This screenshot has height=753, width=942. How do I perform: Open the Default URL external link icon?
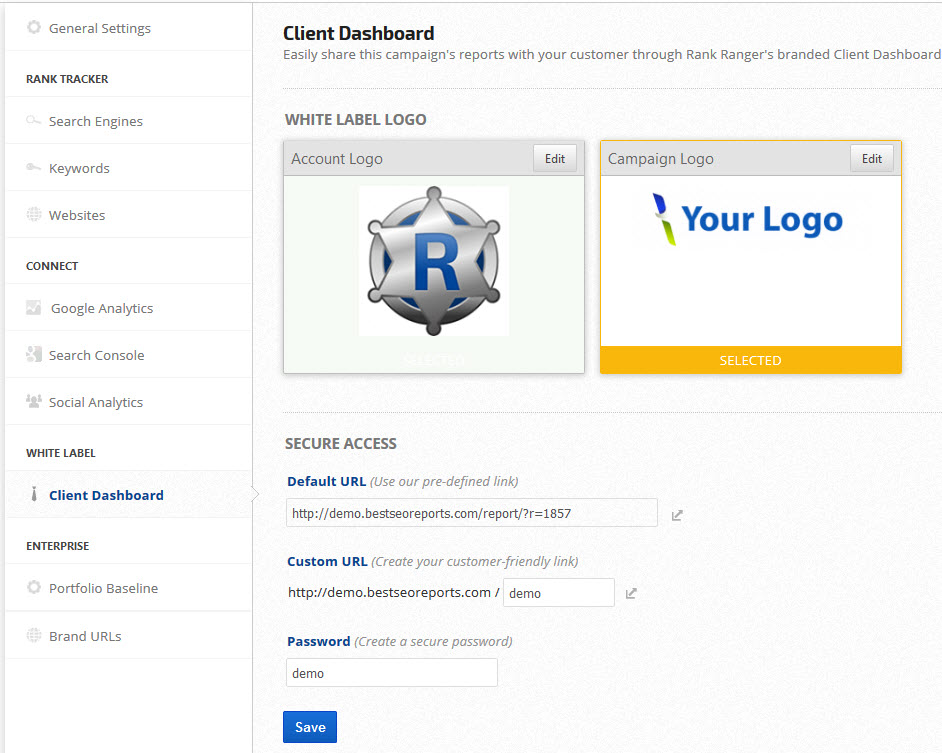coord(677,515)
